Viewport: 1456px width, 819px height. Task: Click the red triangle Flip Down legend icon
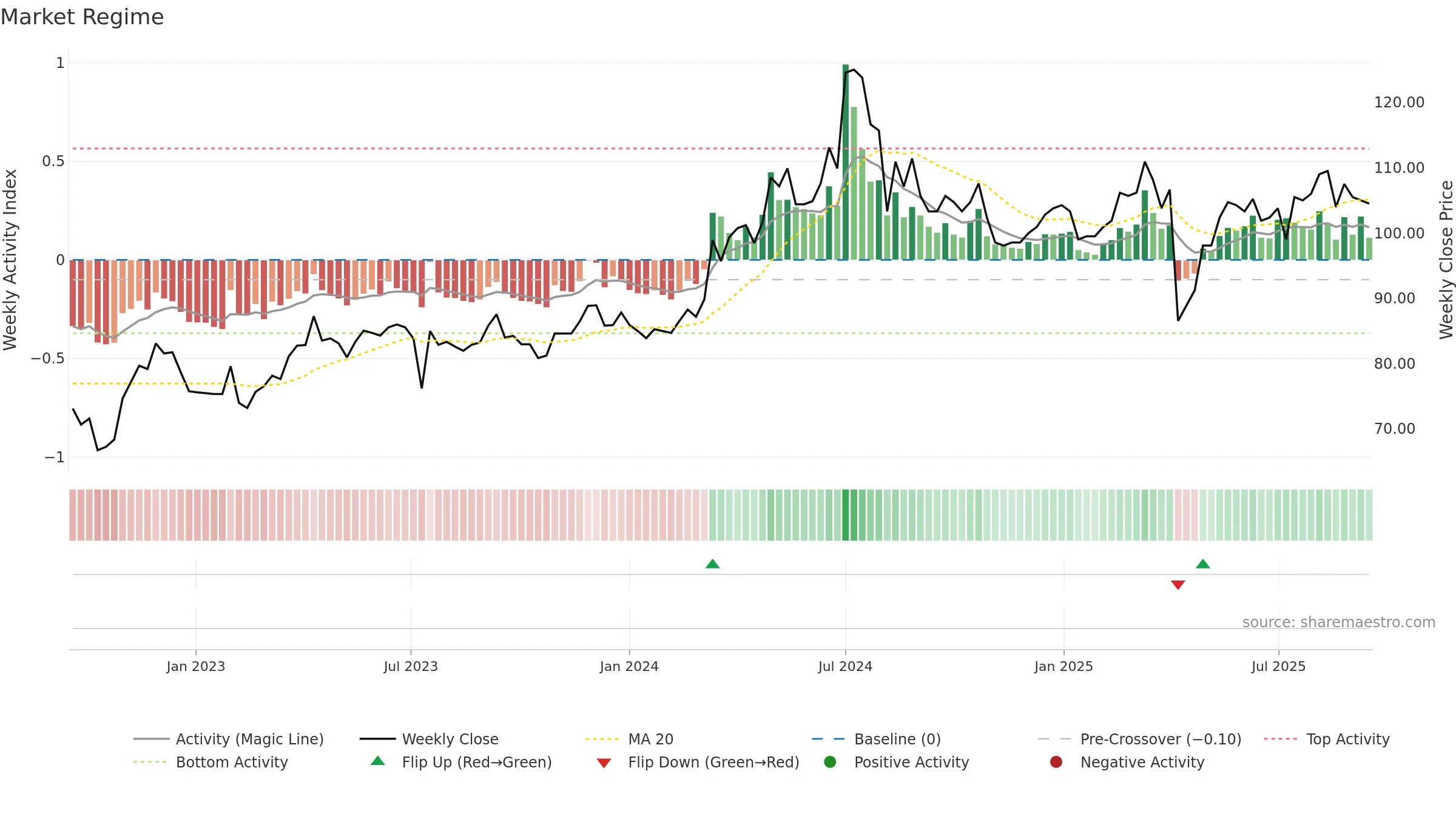604,763
